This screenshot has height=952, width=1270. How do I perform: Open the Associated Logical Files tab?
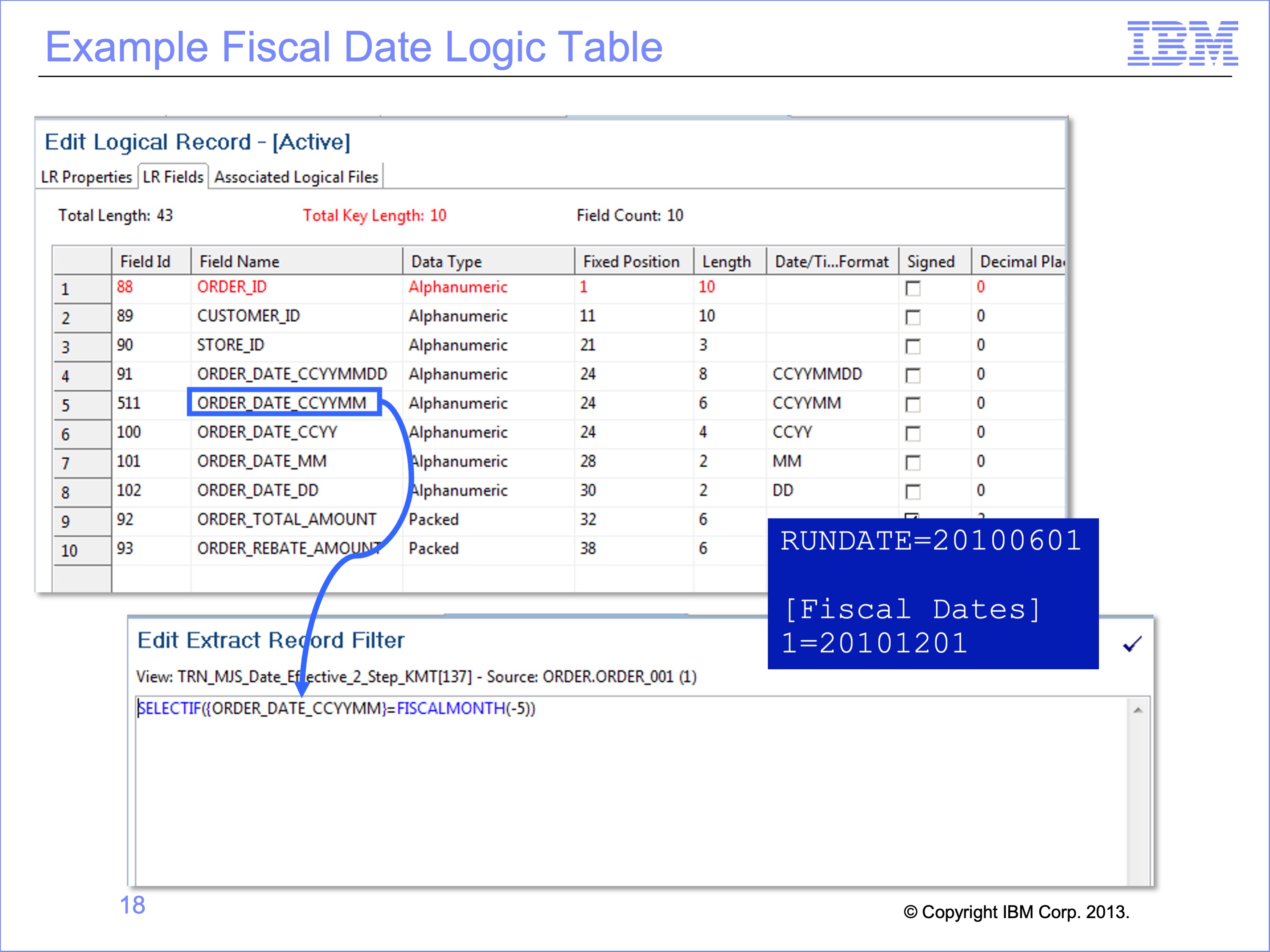[296, 177]
